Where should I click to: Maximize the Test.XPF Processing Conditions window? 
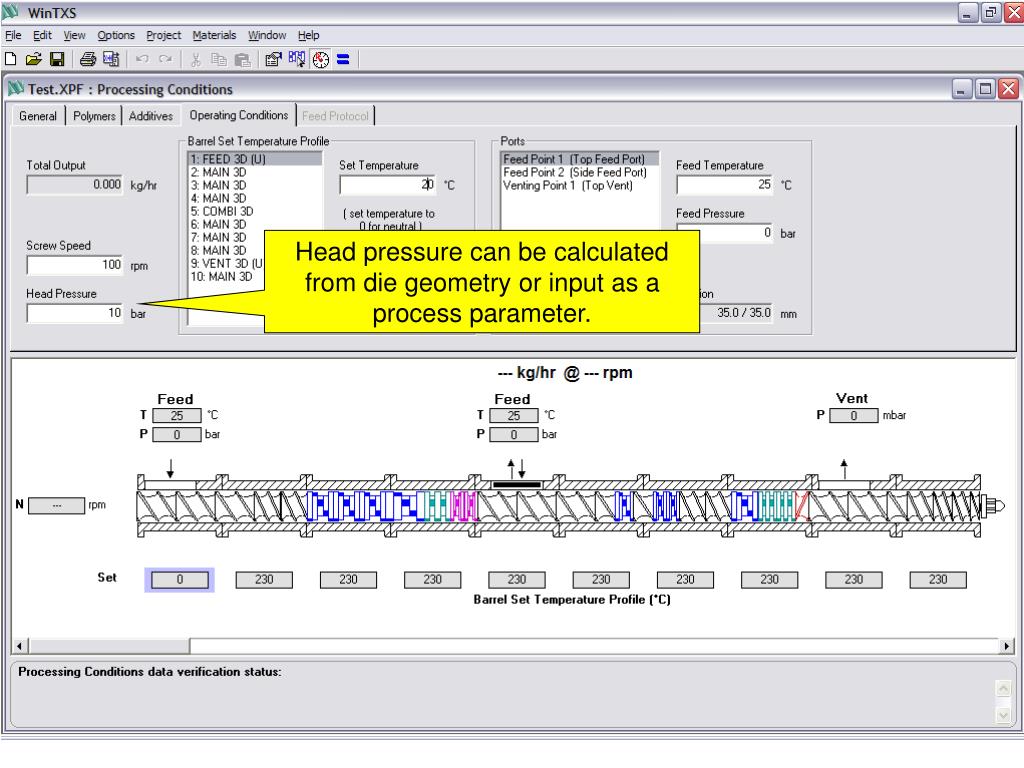pyautogui.click(x=985, y=88)
